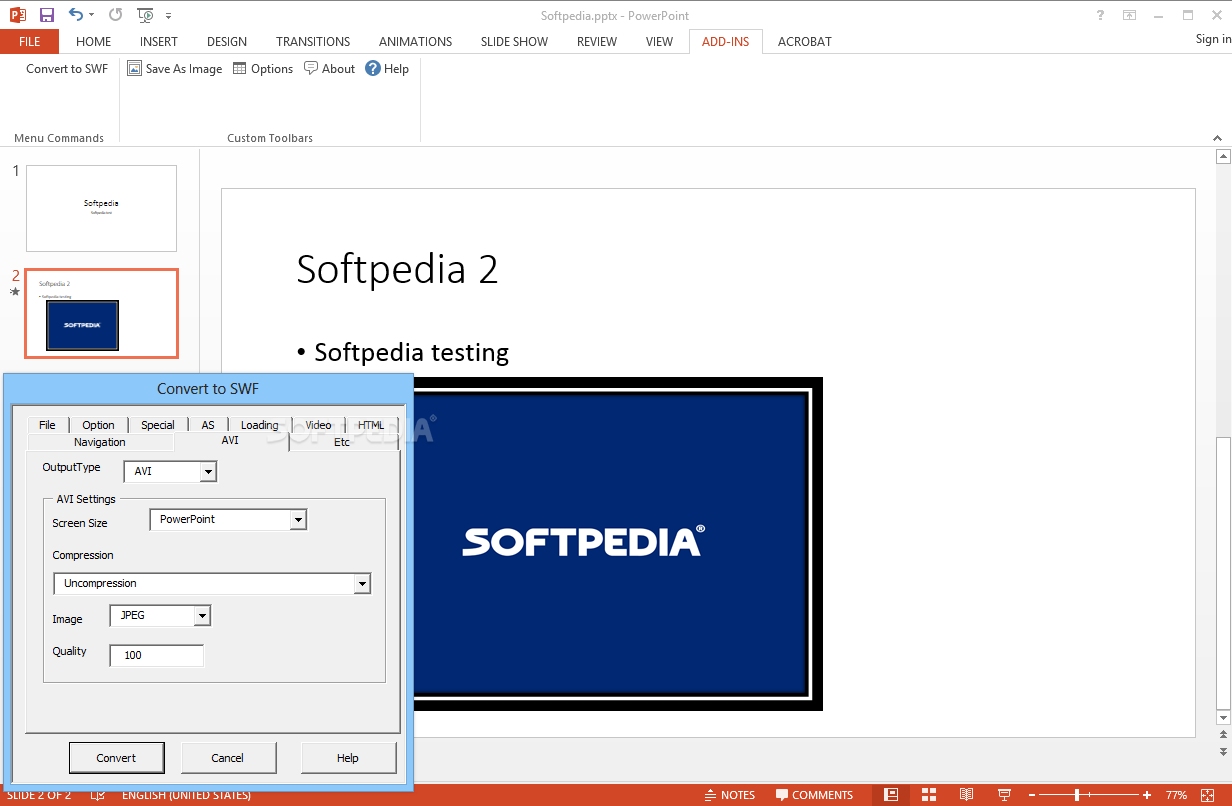Click the Save icon in quick access toolbar
Image resolution: width=1232 pixels, height=806 pixels.
47,15
